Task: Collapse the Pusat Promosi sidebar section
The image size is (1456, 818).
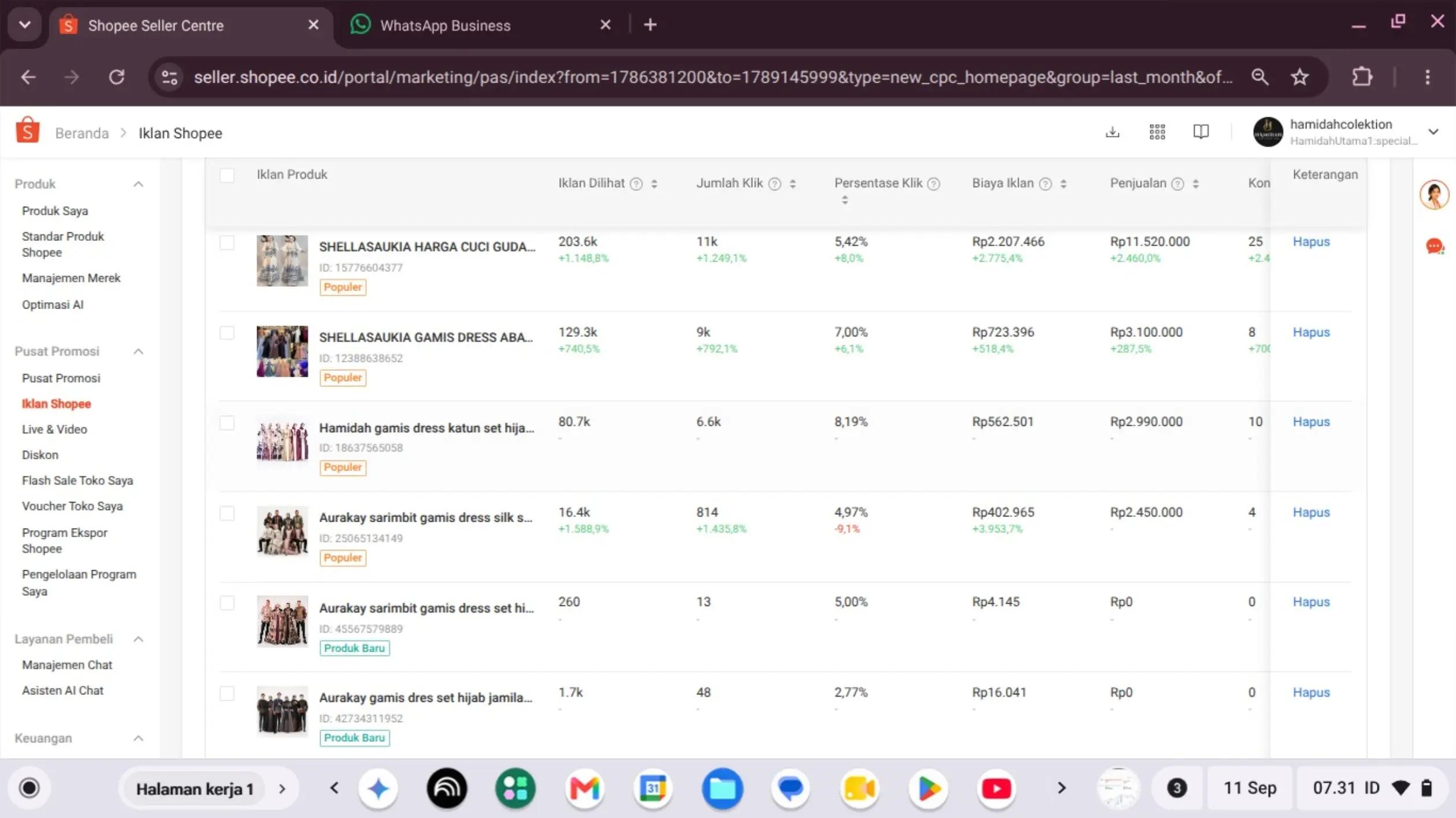Action: pos(138,352)
